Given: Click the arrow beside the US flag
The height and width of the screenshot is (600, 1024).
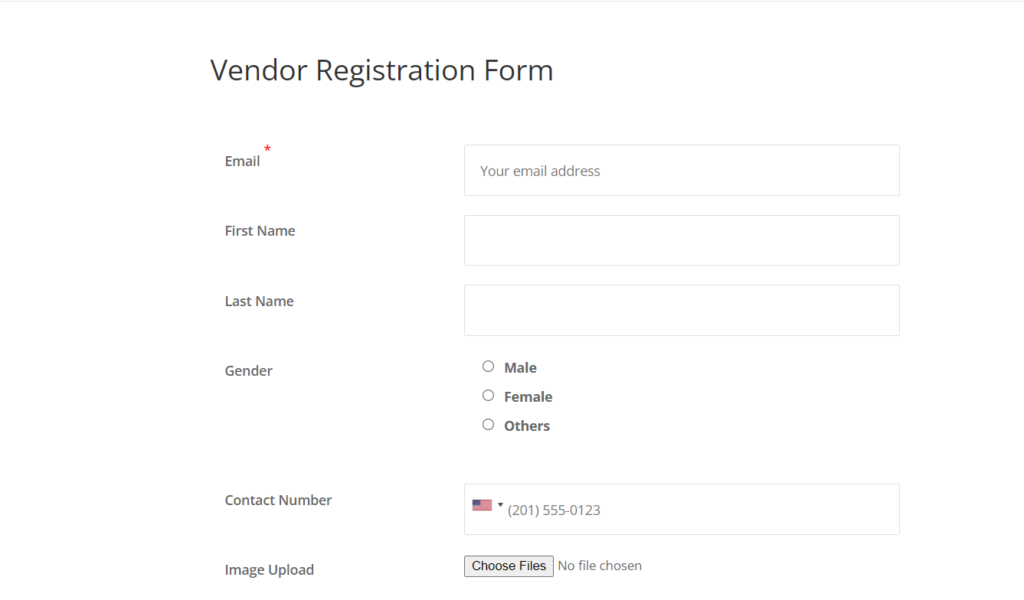Looking at the screenshot, I should [x=498, y=505].
